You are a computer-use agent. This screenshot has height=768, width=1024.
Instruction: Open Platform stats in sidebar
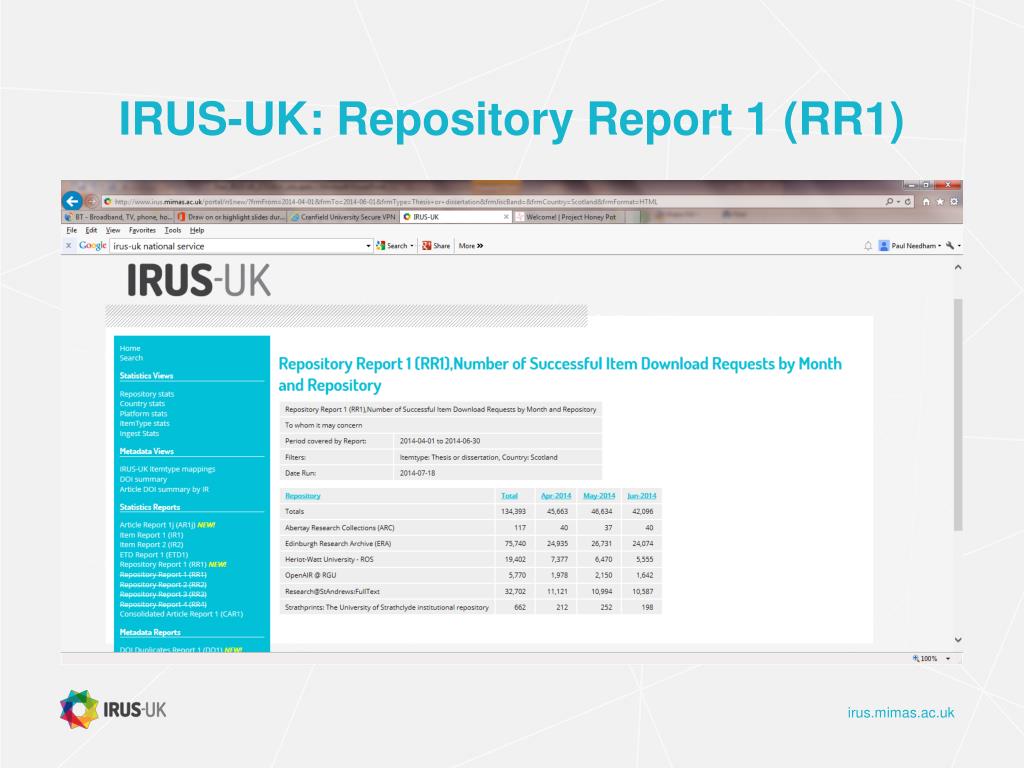(x=144, y=413)
